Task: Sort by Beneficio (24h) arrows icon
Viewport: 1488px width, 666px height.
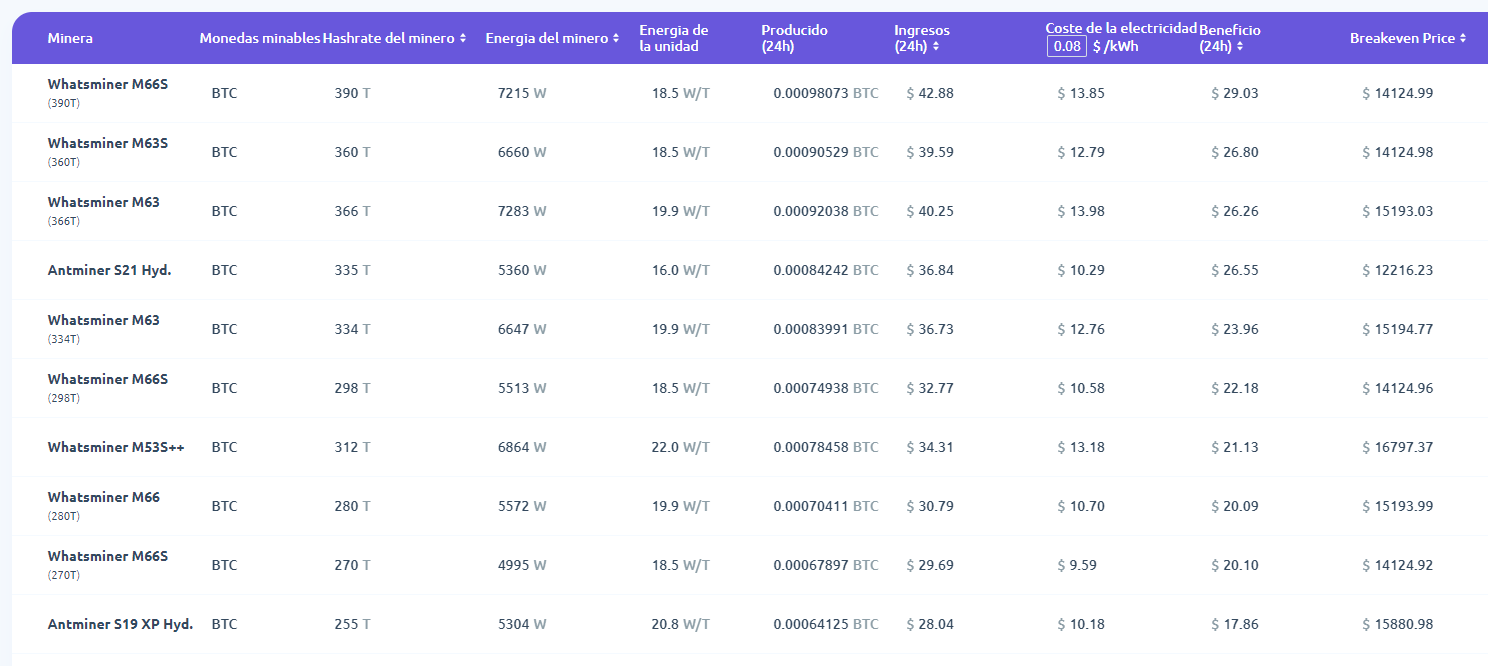Action: tap(1240, 46)
